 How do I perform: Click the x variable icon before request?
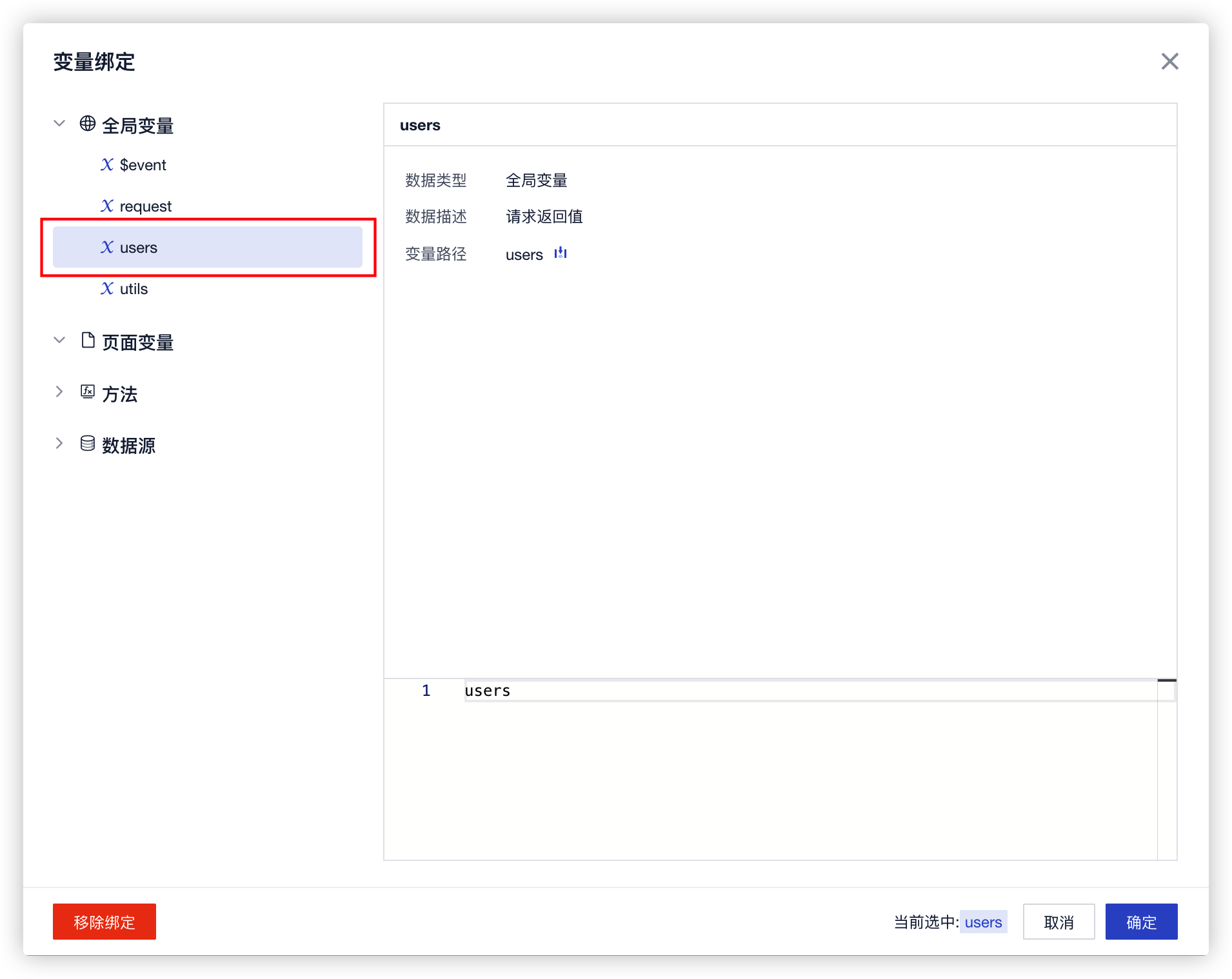(107, 206)
